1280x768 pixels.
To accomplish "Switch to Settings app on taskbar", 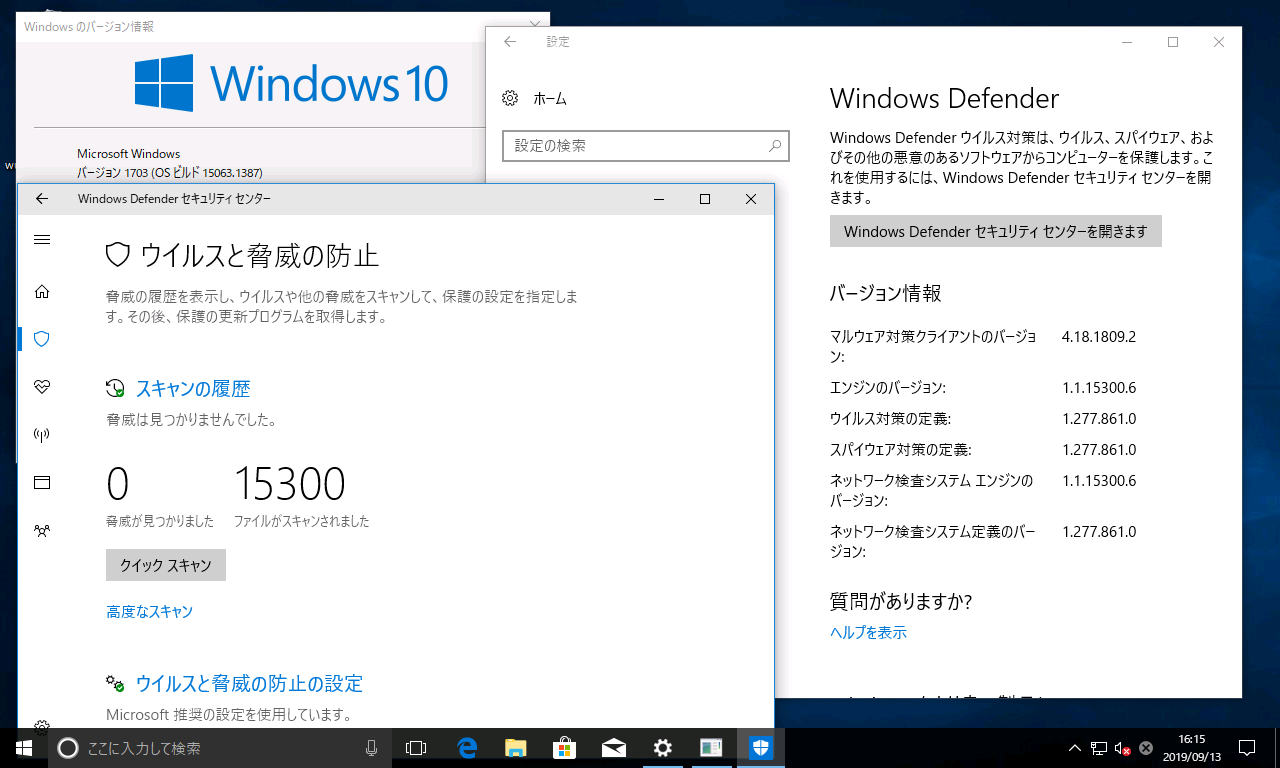I will [x=662, y=748].
